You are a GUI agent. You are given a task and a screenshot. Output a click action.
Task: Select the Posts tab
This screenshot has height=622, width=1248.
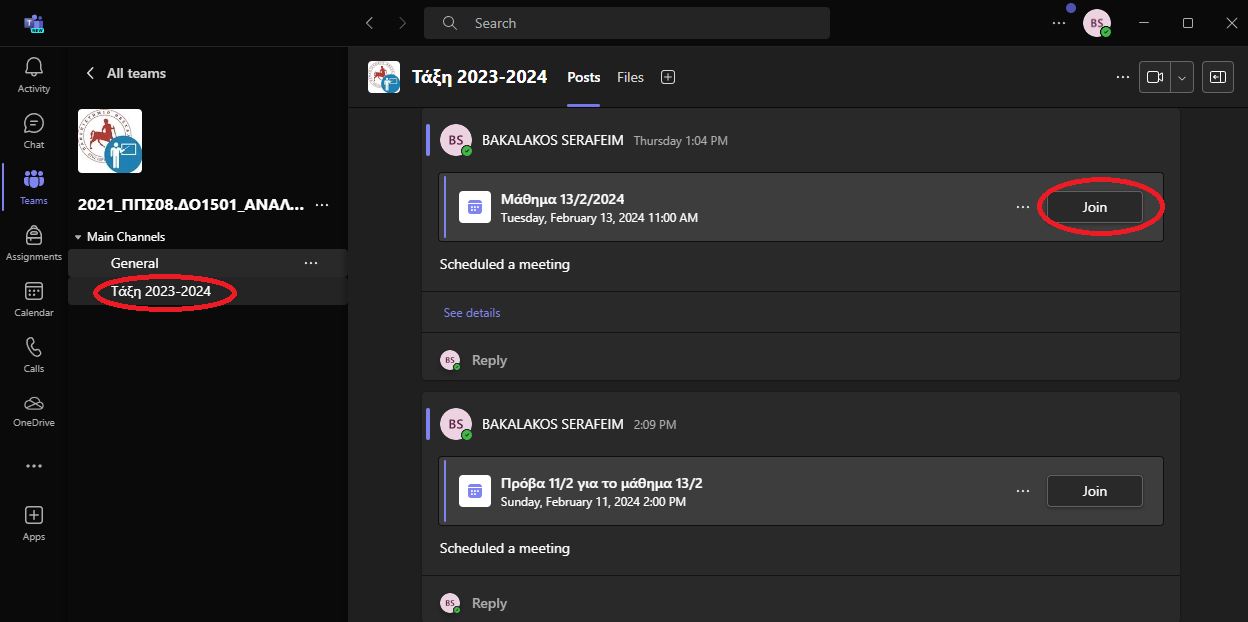click(x=583, y=77)
